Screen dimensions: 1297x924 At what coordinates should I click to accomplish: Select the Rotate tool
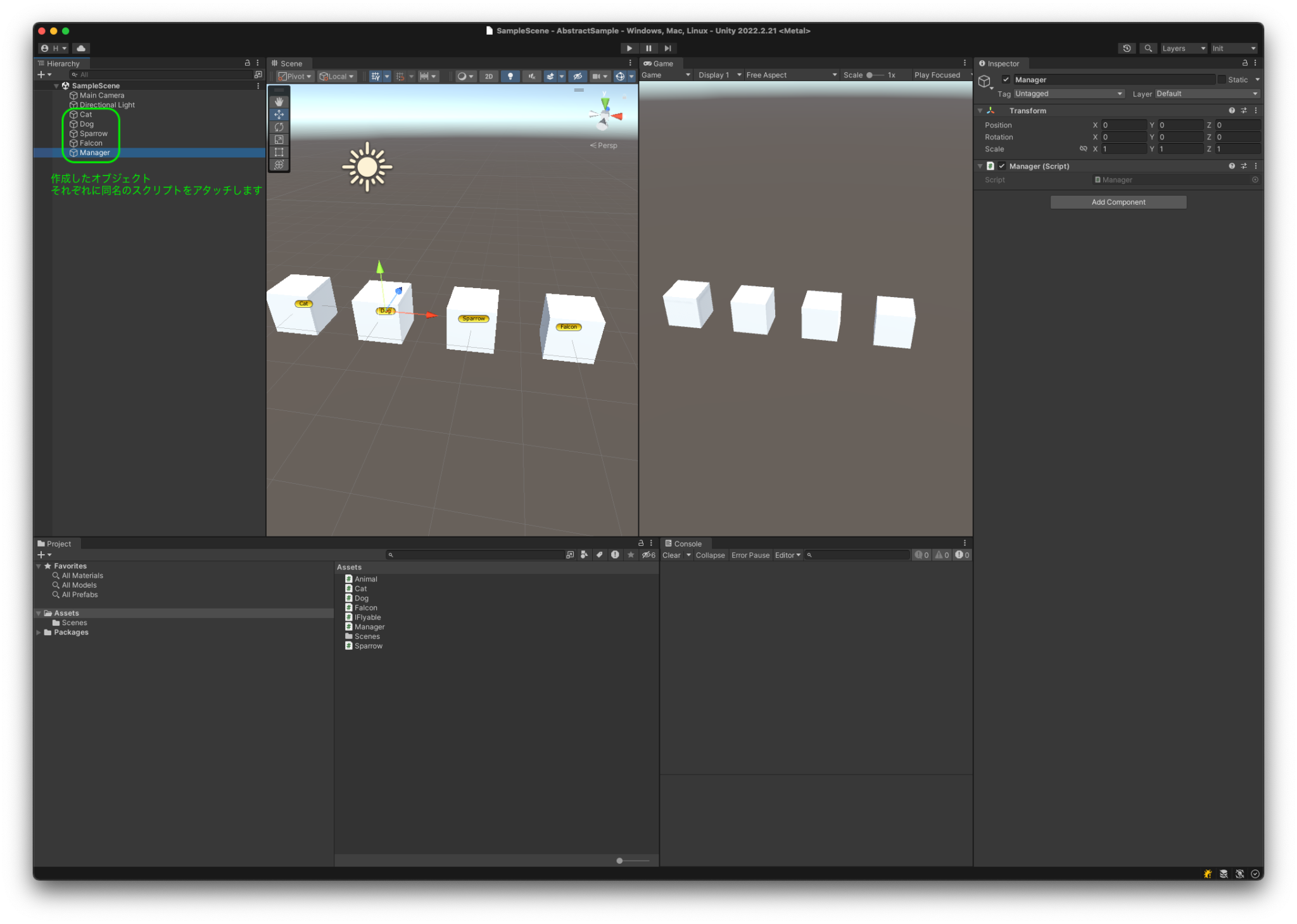coord(279,127)
